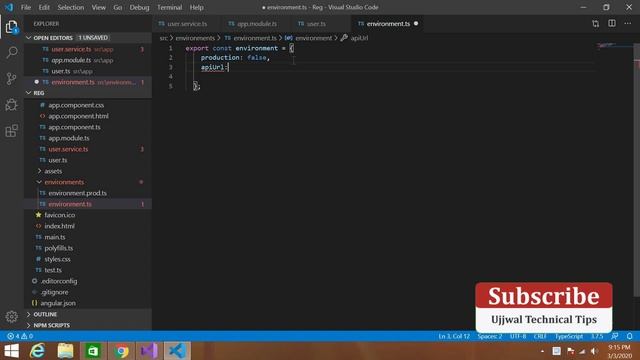640x360 pixels.
Task: Open Chrome from the taskbar
Action: click(x=121, y=351)
